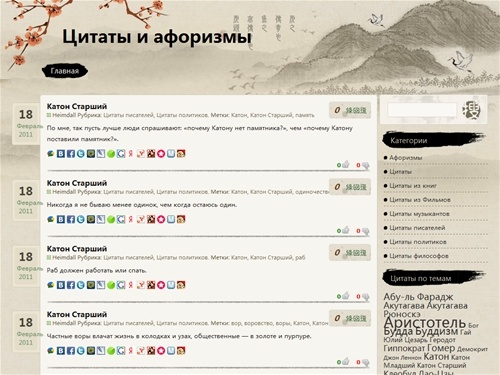
Task: Select the Бог tag in the cloud
Action: pos(473,325)
